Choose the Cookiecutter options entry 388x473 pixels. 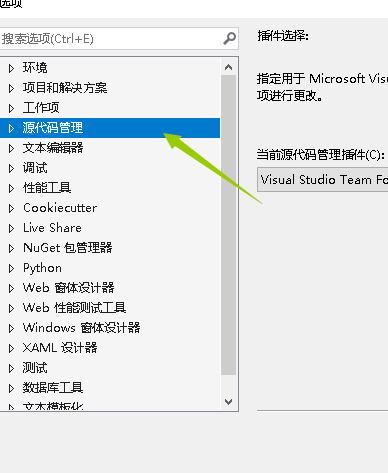pyautogui.click(x=60, y=208)
